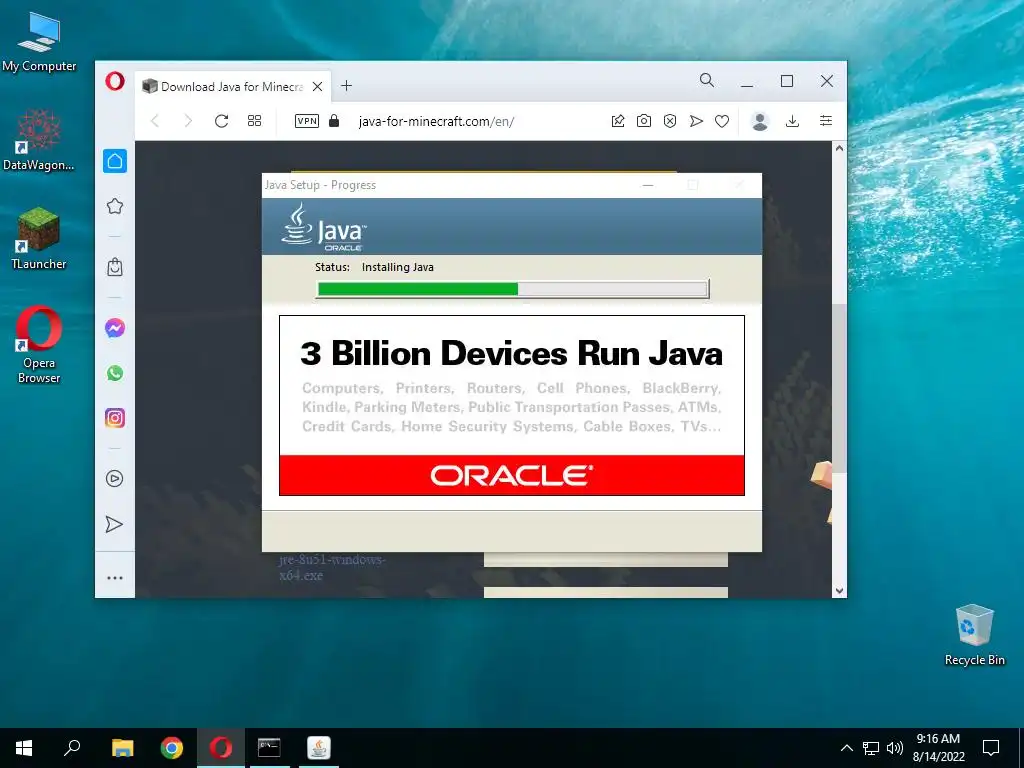Click the Home icon in Opera sidebar
The image size is (1024, 768).
[115, 161]
